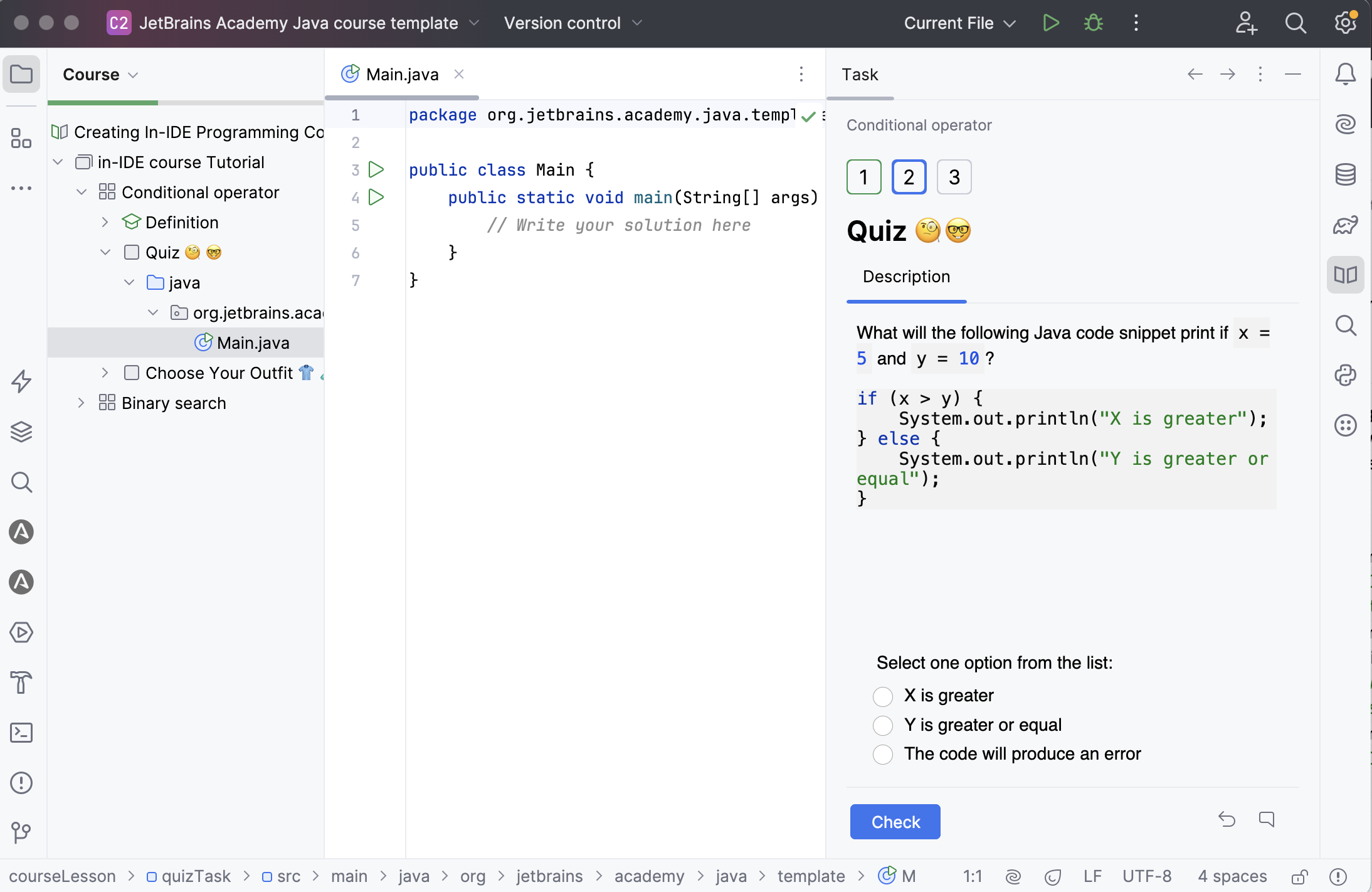Expand the Choose Your Outfit node

coord(105,373)
